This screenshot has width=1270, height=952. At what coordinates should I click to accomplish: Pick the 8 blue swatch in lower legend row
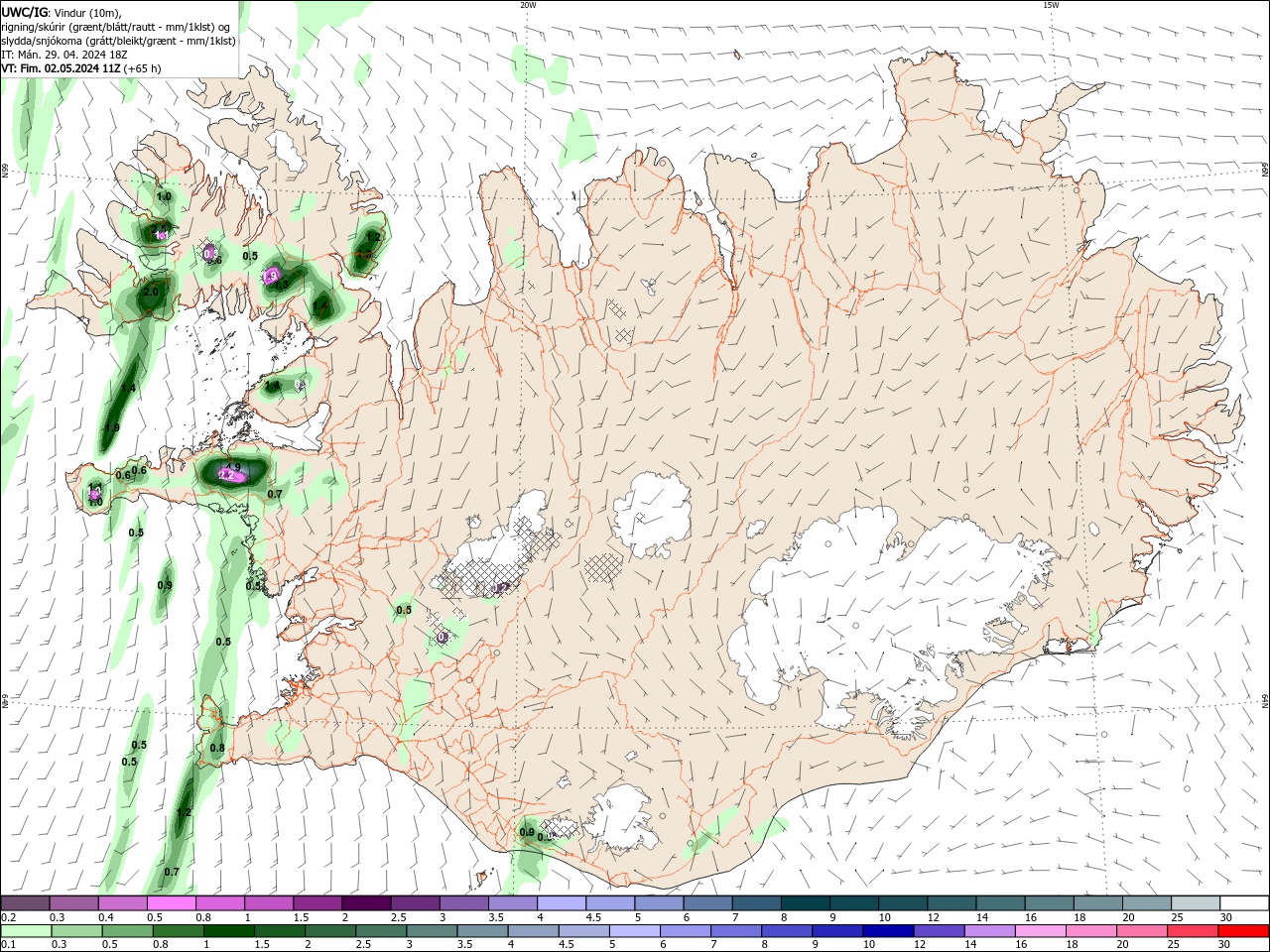(785, 931)
